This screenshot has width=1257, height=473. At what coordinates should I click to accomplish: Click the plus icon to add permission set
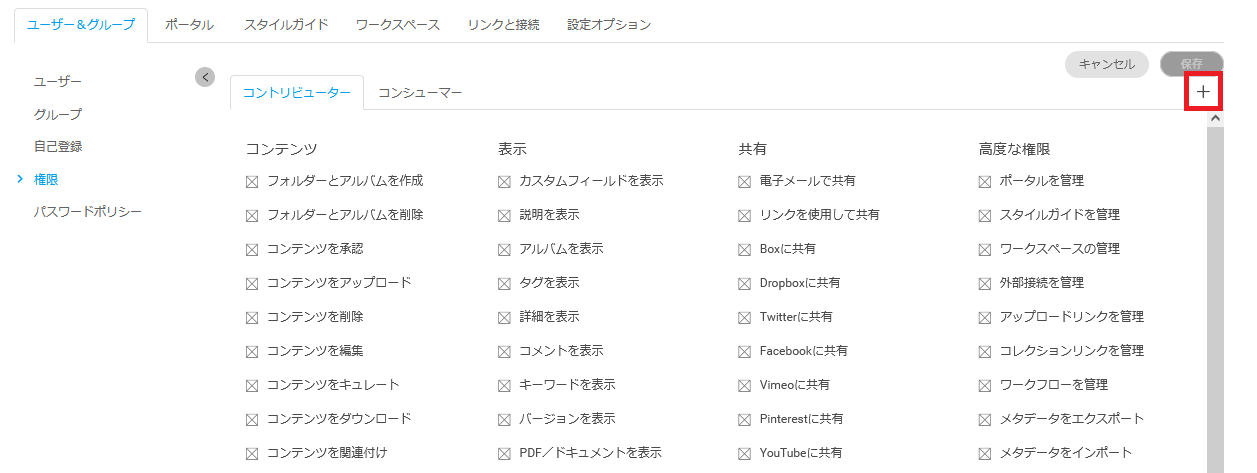(1203, 92)
